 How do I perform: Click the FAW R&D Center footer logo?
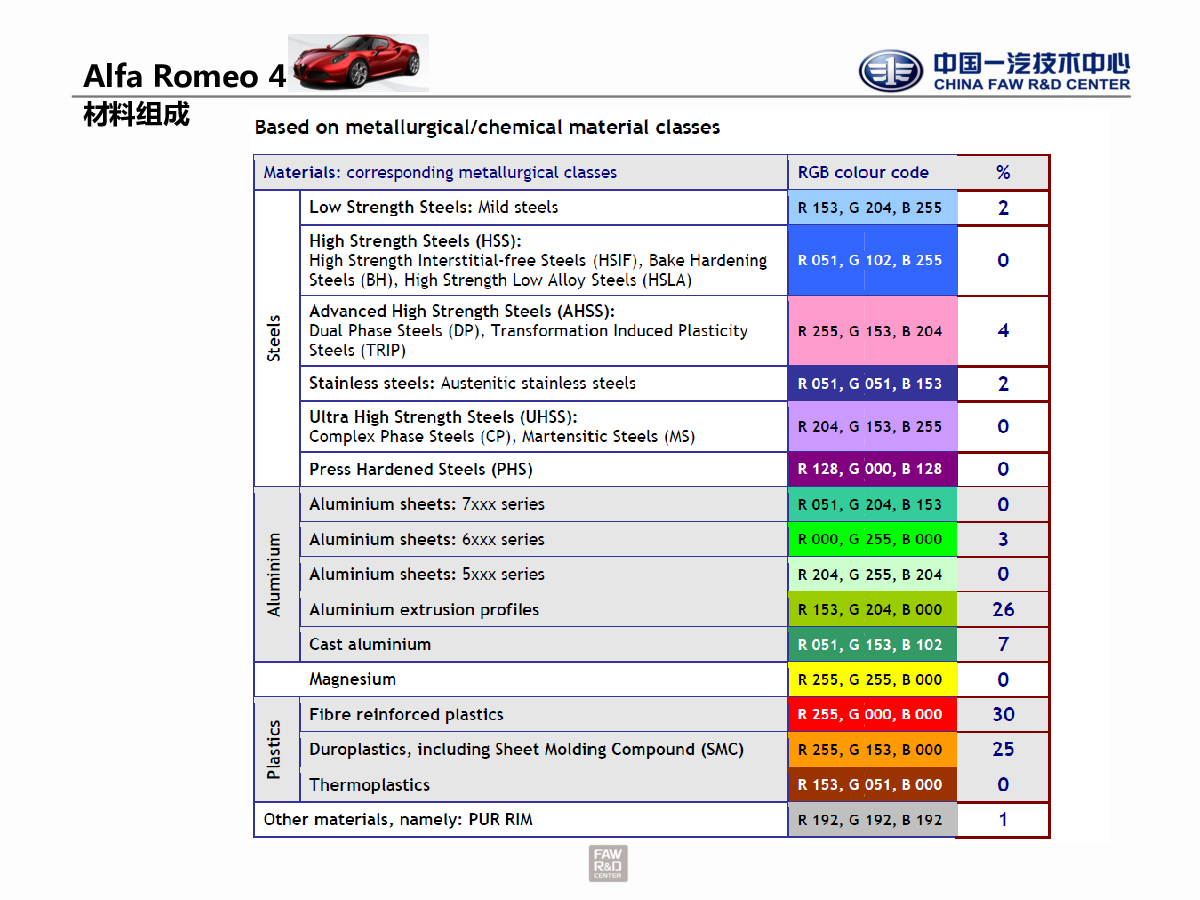click(608, 863)
